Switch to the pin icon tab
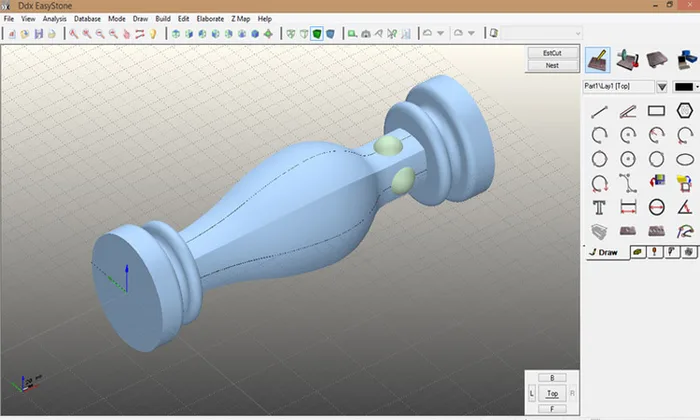Screen dimensions: 700x420 (x=654, y=252)
